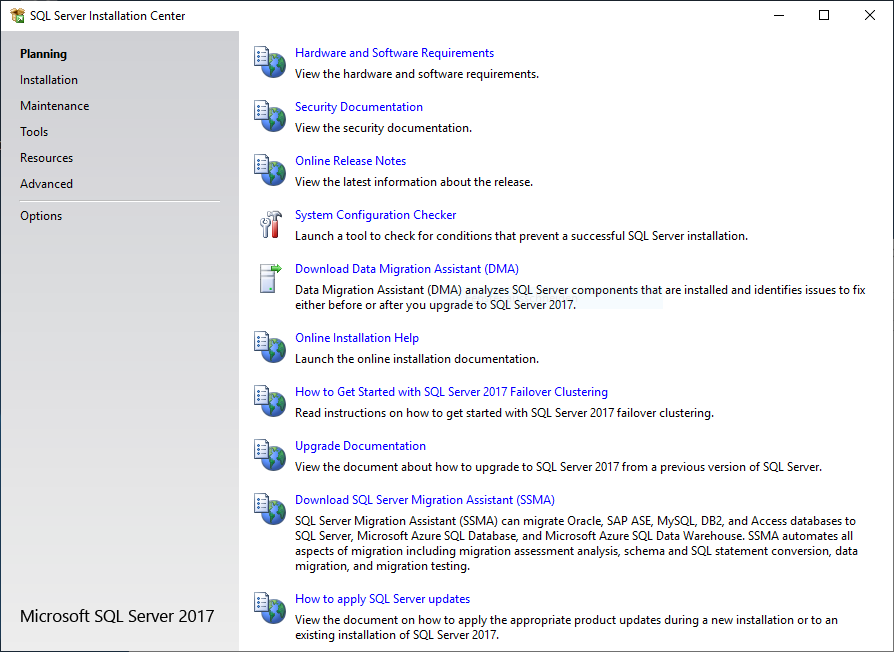Open the Failover Clustering getting started link

pos(452,392)
